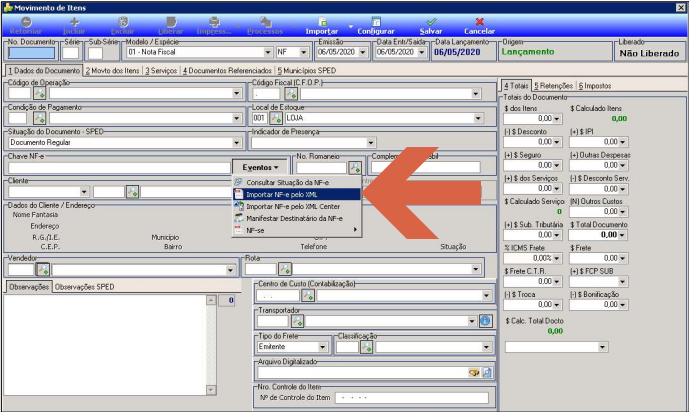Open the NF-se submenu
The height and width of the screenshot is (412, 689).
(x=297, y=230)
